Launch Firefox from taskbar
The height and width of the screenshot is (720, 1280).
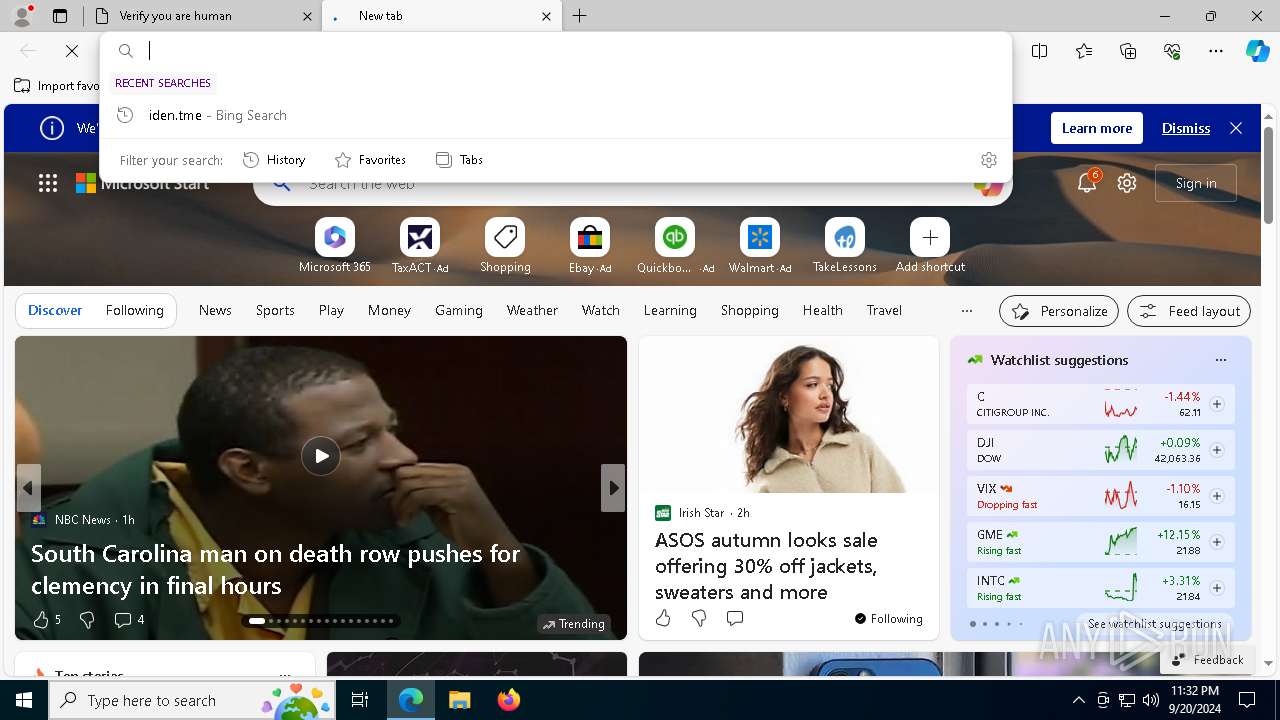point(509,700)
